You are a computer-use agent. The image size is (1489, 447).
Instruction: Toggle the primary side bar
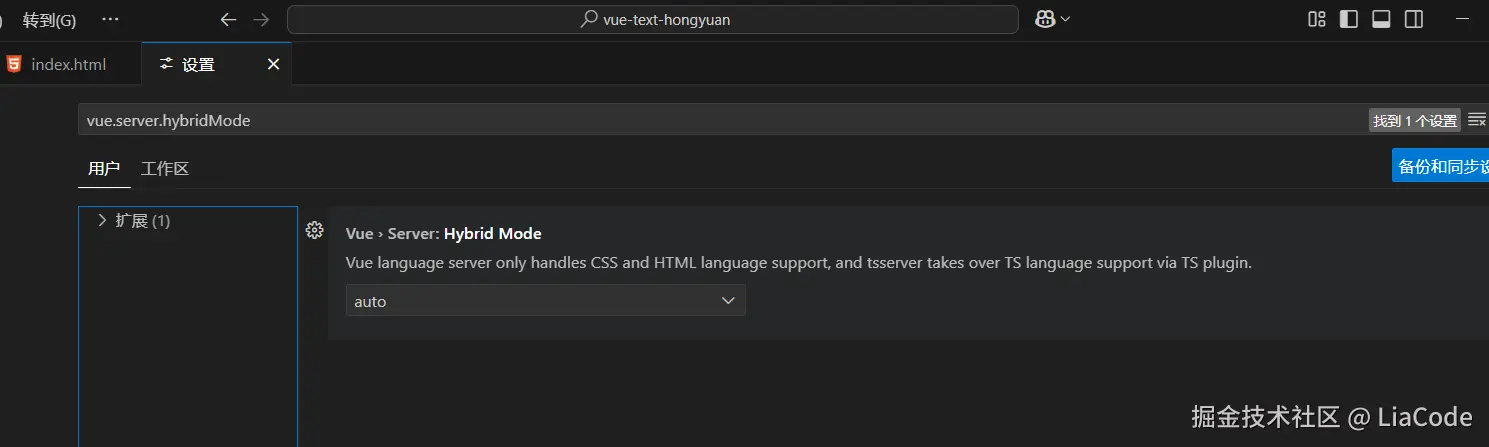coord(1349,19)
